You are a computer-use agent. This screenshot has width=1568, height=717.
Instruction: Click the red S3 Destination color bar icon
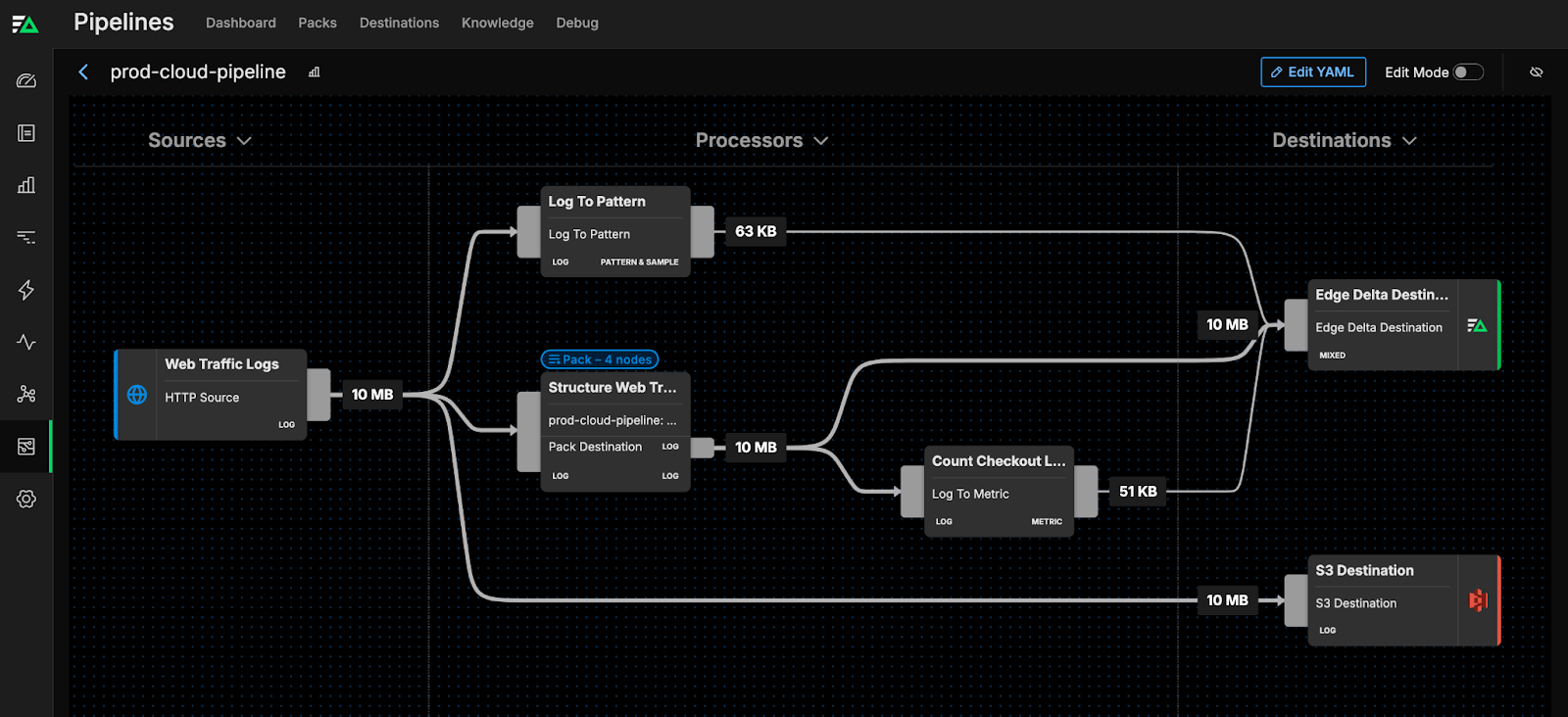pyautogui.click(x=1478, y=599)
